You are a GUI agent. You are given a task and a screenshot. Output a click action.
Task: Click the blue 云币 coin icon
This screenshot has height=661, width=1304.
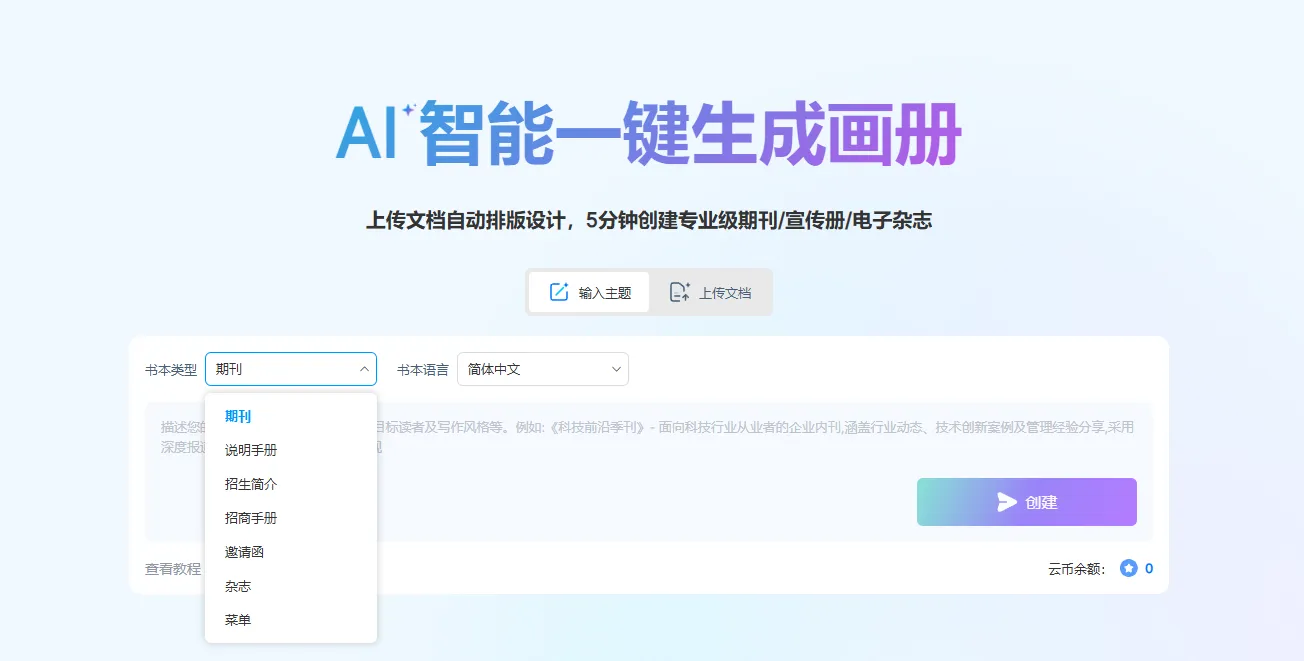pos(1129,568)
